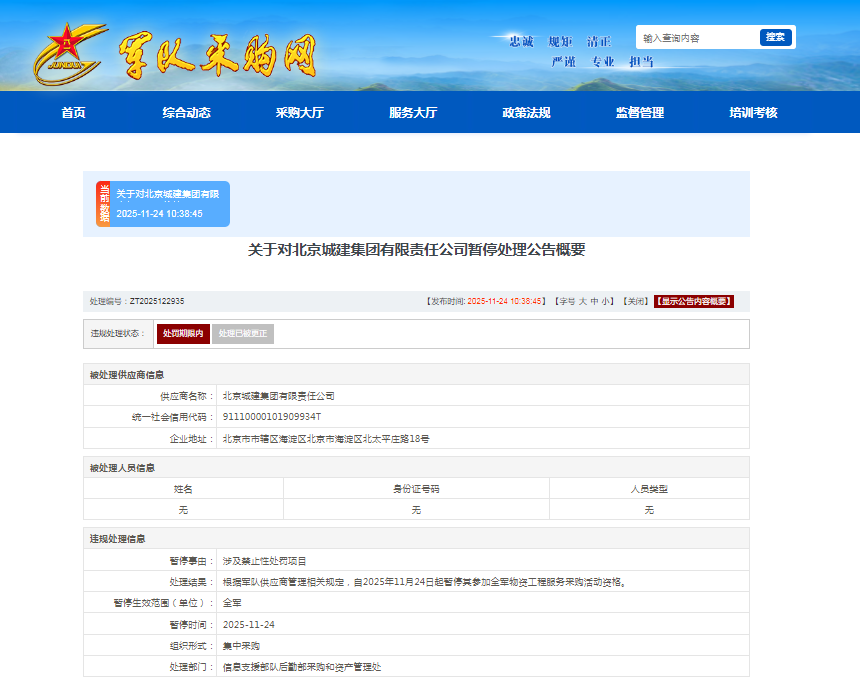Set font size to 中

[595, 301]
